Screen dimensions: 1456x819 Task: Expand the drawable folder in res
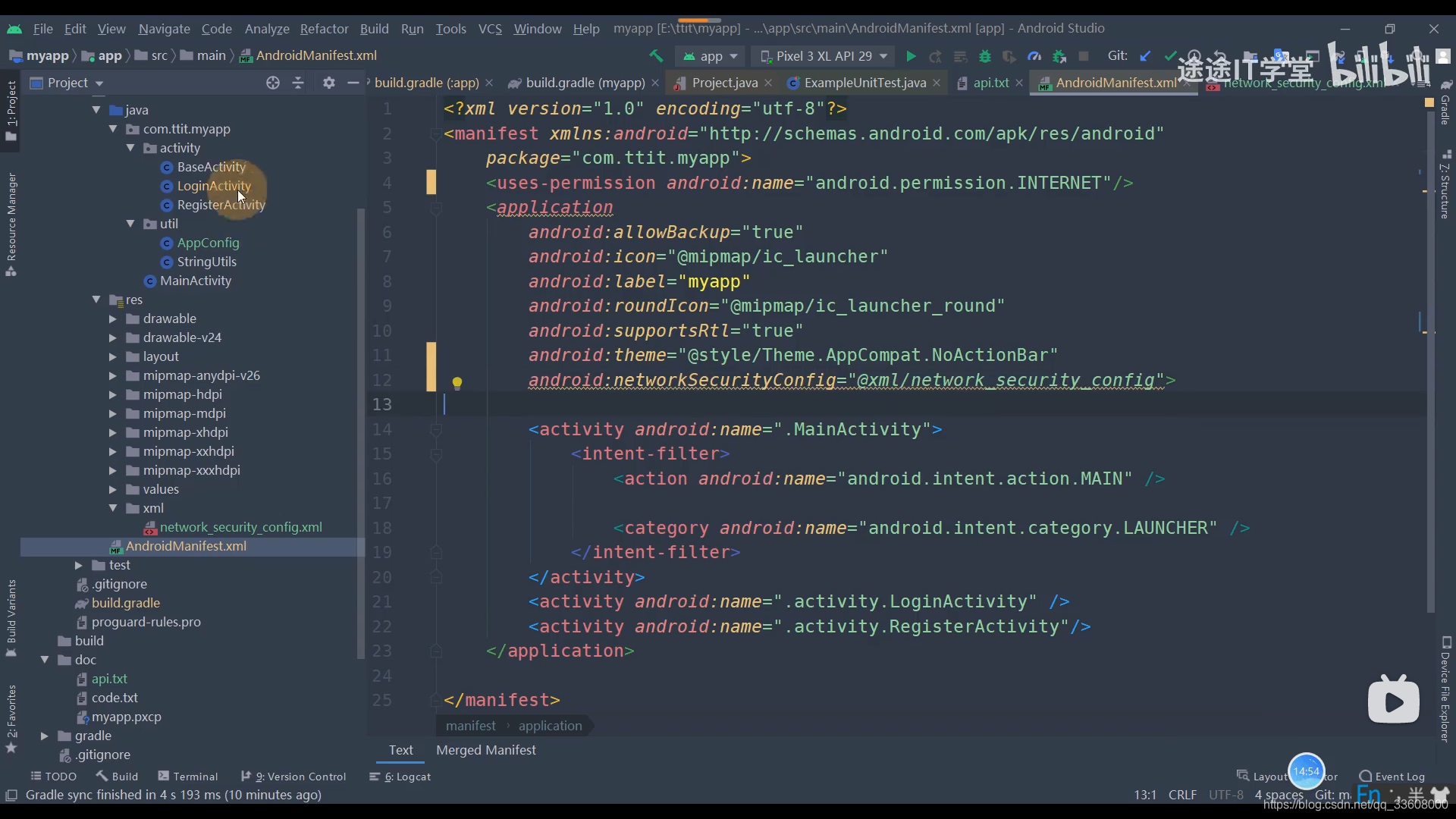click(112, 319)
